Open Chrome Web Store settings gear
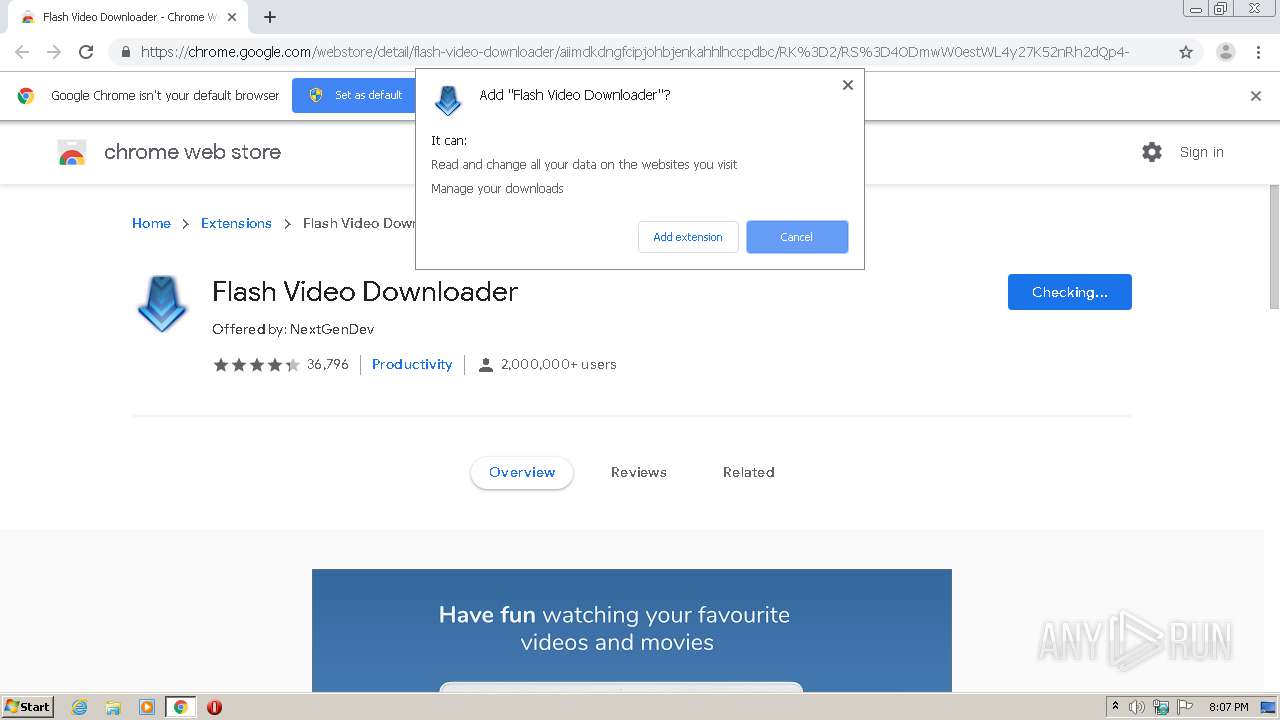 click(1152, 152)
